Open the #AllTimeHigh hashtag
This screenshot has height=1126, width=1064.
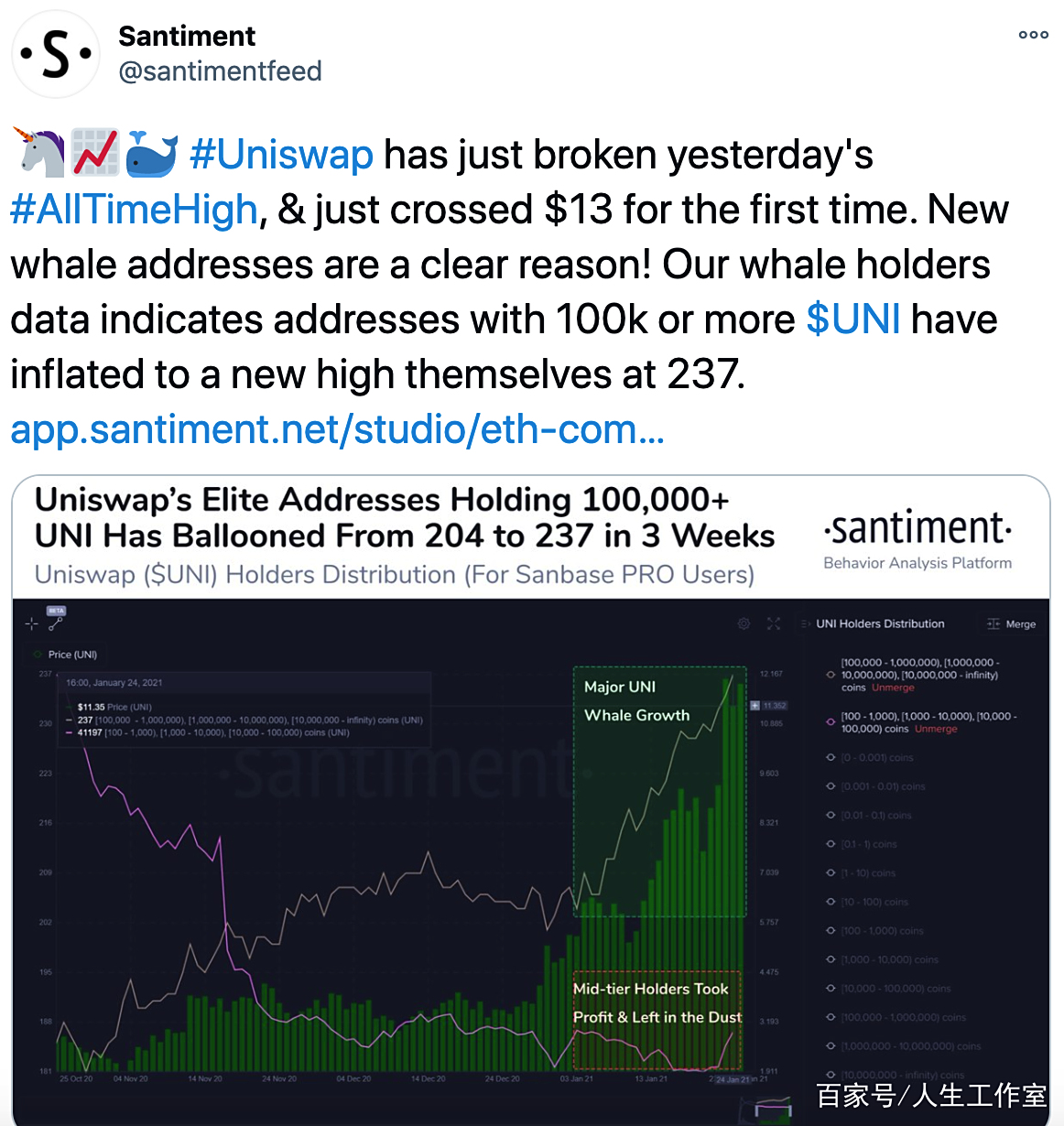[135, 210]
